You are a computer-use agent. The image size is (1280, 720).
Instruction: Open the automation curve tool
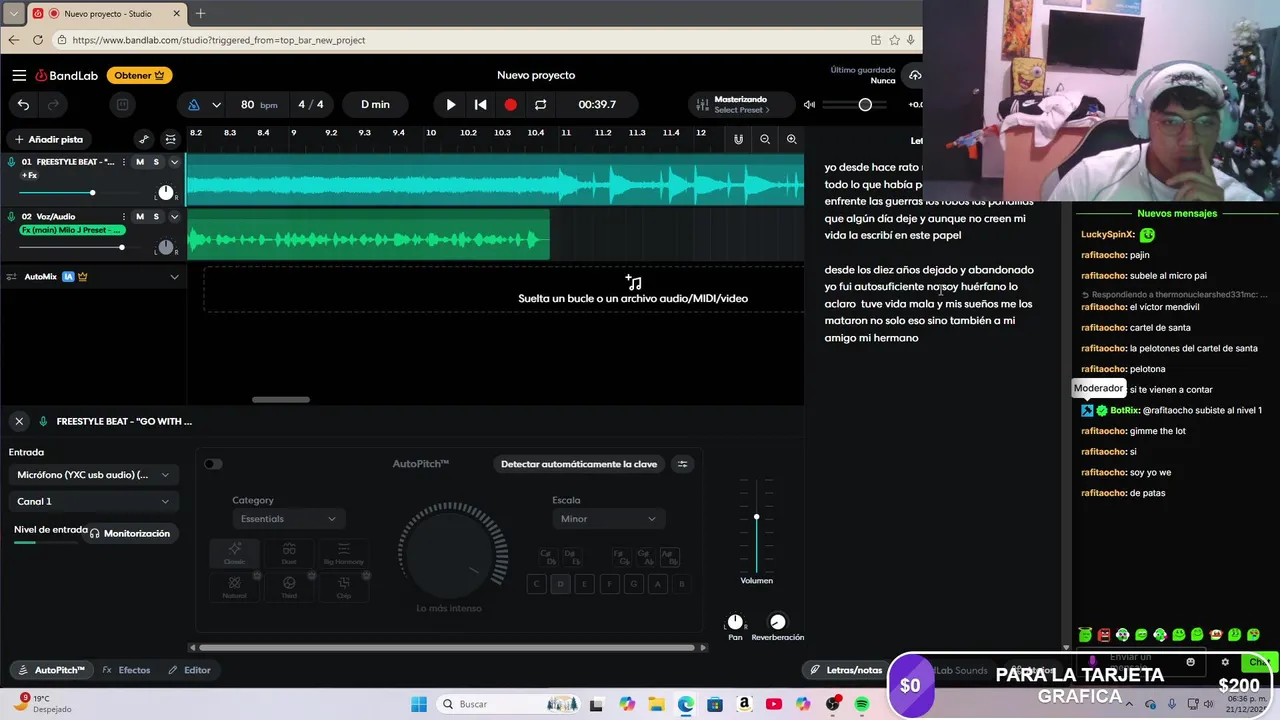(x=144, y=139)
